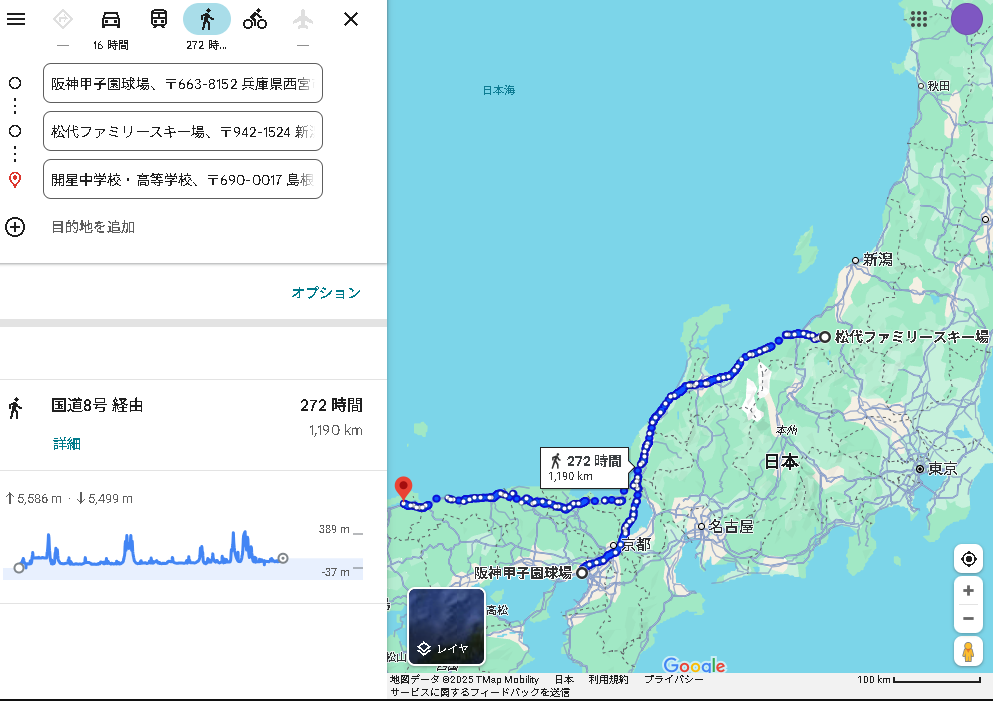Edit the 松代ファミリースキー場 waypoint field

(x=183, y=131)
